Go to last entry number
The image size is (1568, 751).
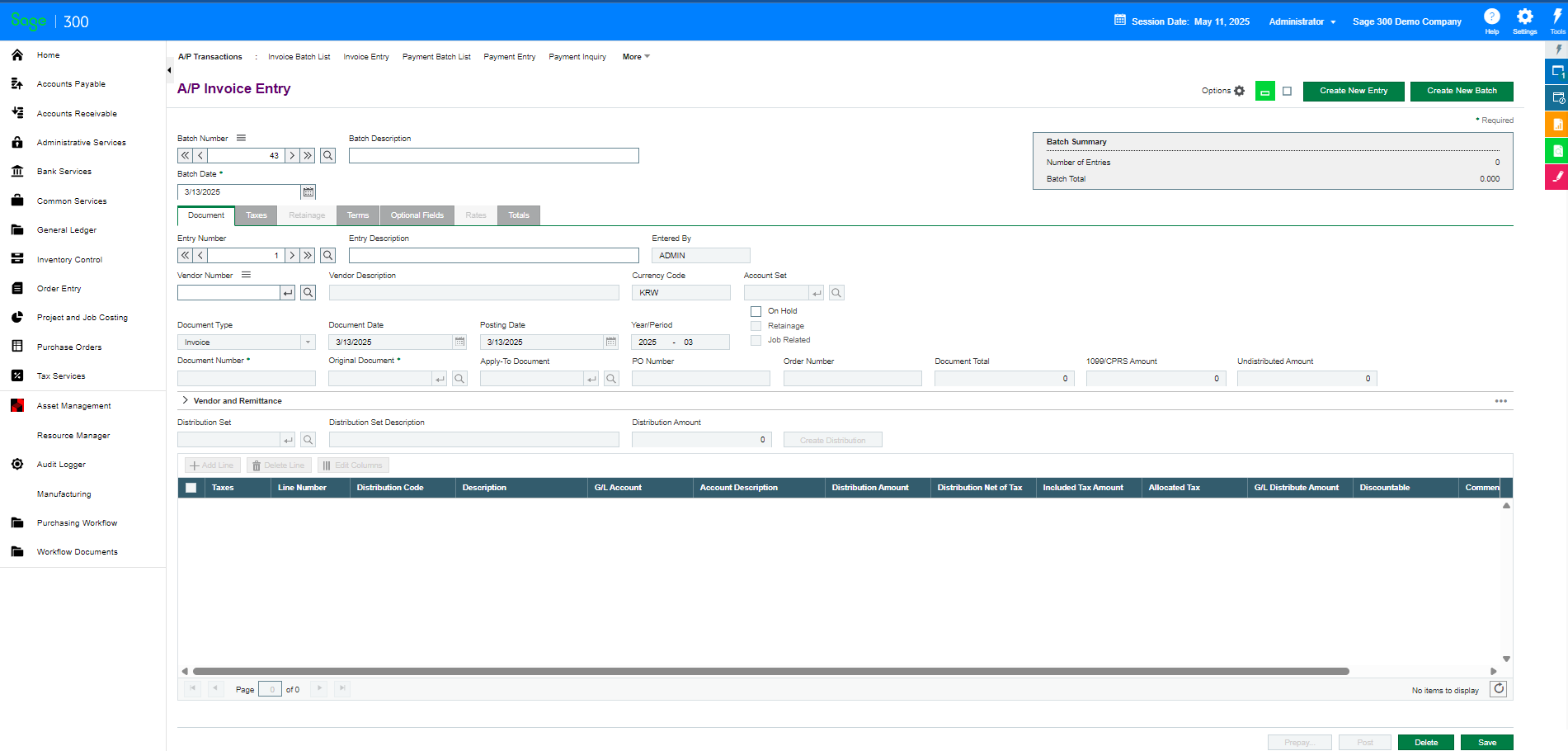pyautogui.click(x=308, y=256)
